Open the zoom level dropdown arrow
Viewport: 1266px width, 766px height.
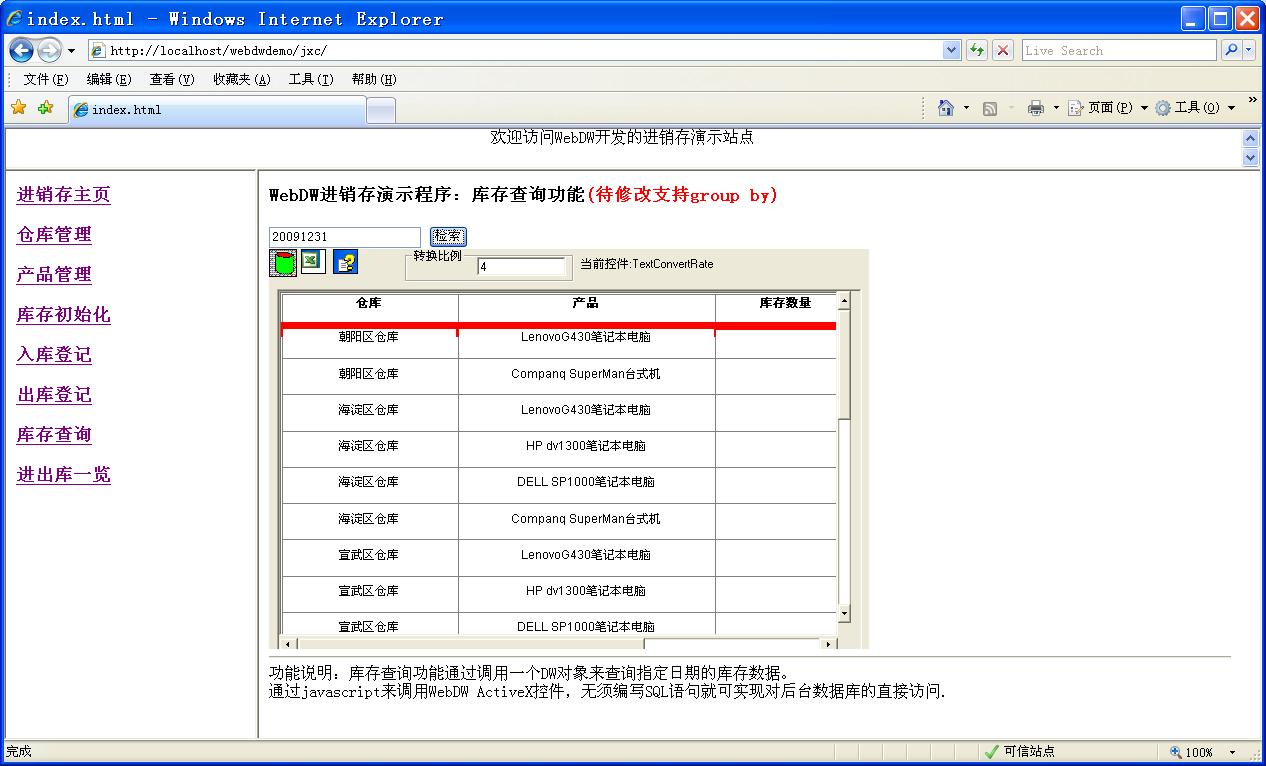(1232, 752)
